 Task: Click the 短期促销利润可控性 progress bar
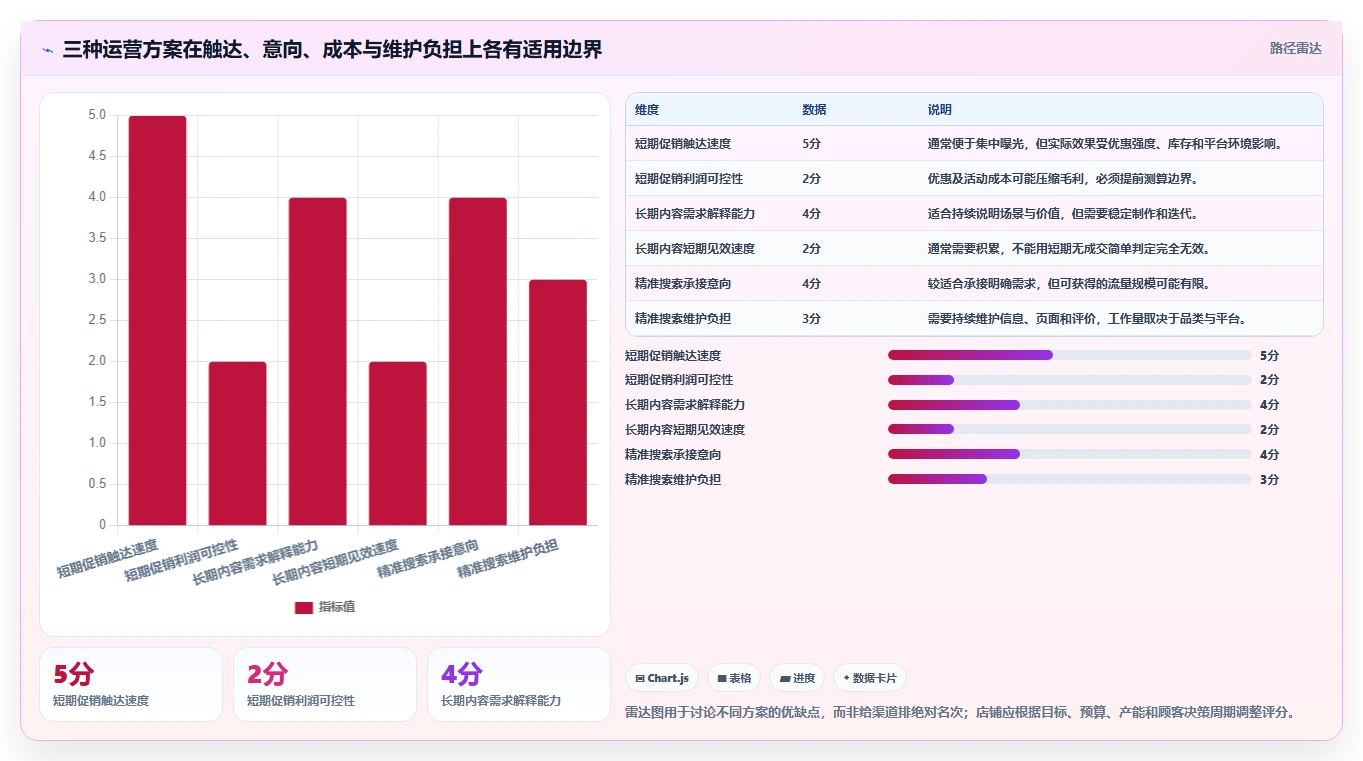[1070, 380]
